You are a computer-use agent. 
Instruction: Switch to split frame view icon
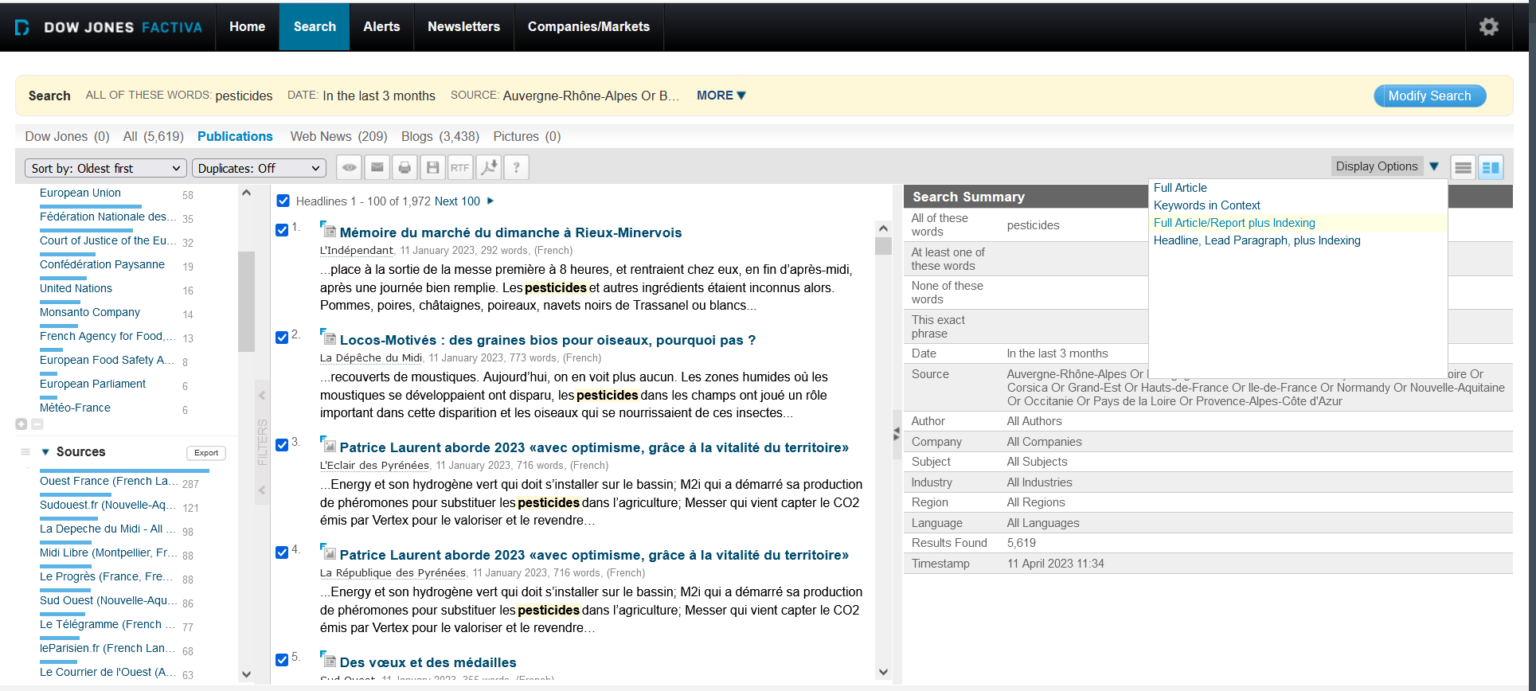pos(1491,168)
